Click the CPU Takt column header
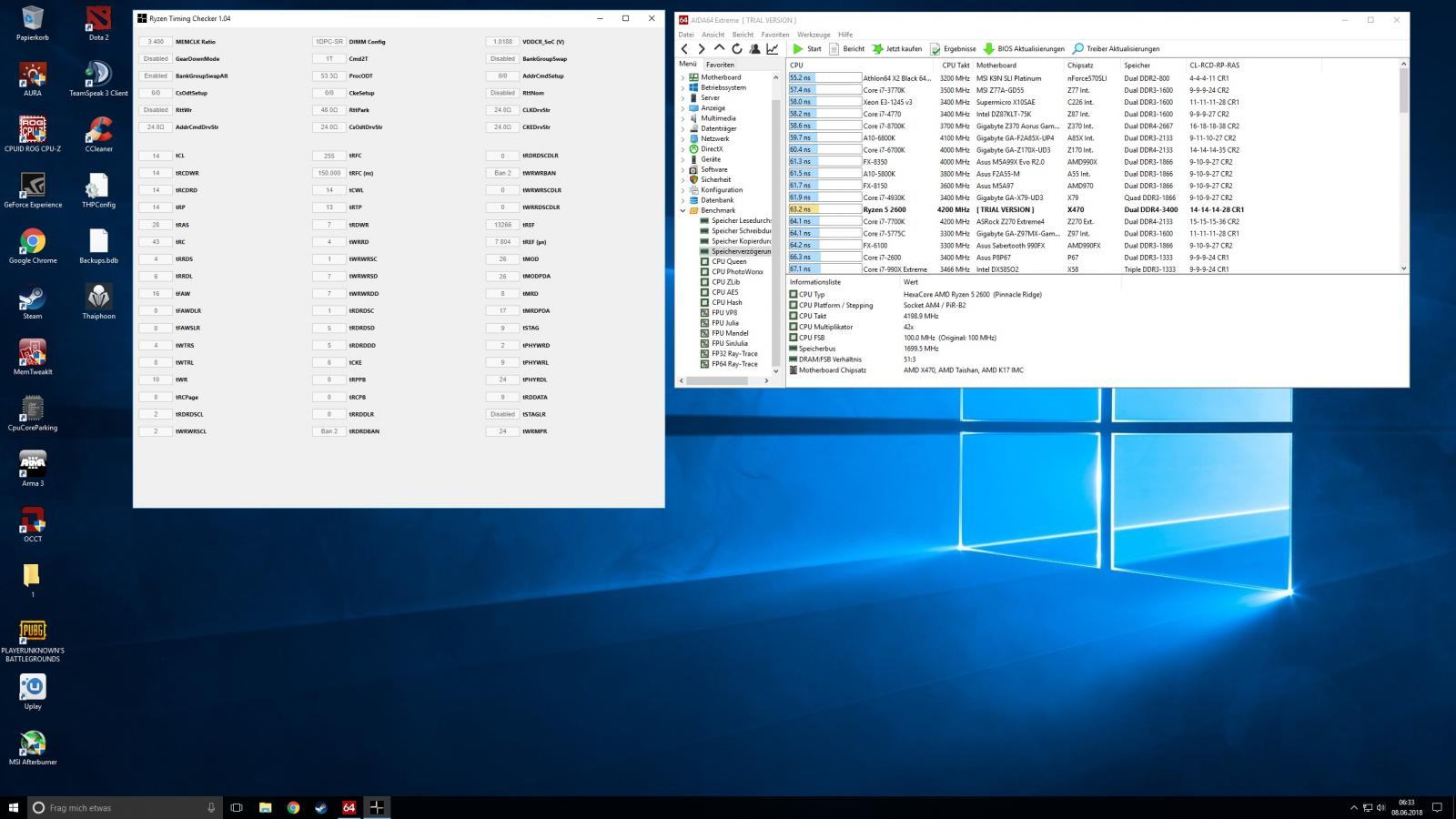Image resolution: width=1456 pixels, height=819 pixels. 955,66
